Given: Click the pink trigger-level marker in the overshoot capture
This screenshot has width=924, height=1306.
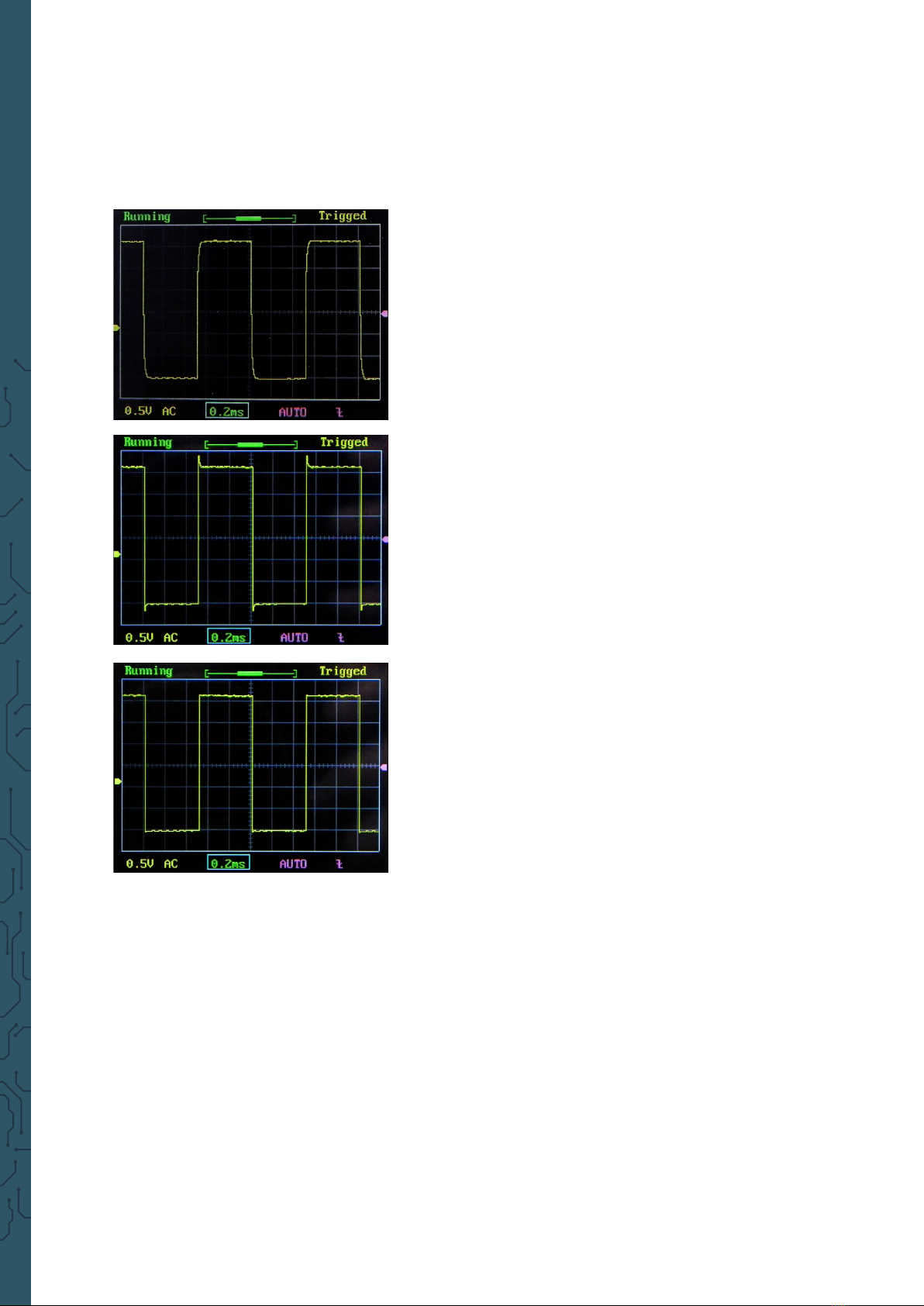Looking at the screenshot, I should [x=385, y=539].
